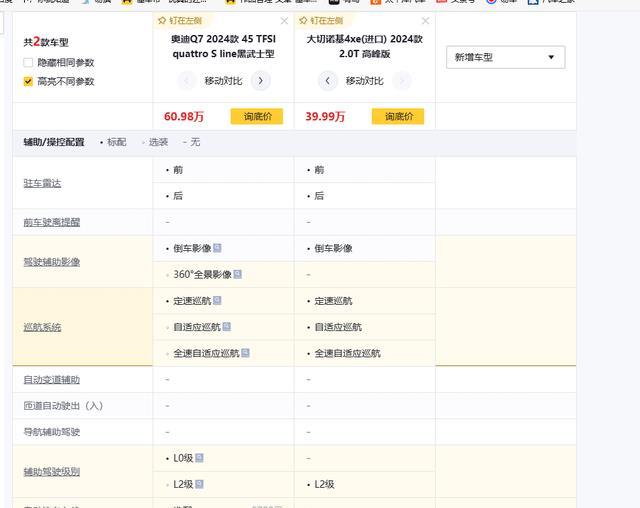The width and height of the screenshot is (640, 508).
Task: Click 询底价 for the 39.99万 Grand Cherokee
Action: pos(398,116)
